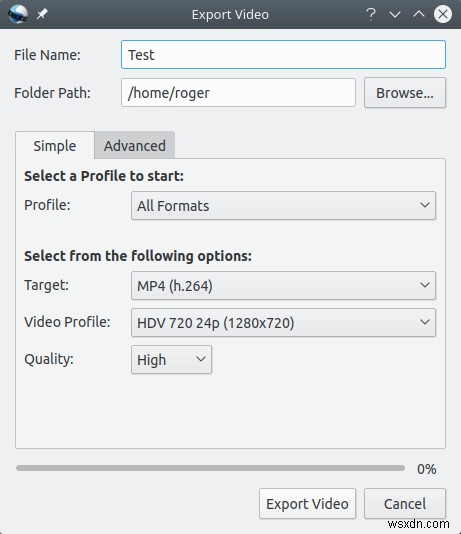Click the 'Select a Profile to start:' heading
Screen dimensions: 461x534
104,176
